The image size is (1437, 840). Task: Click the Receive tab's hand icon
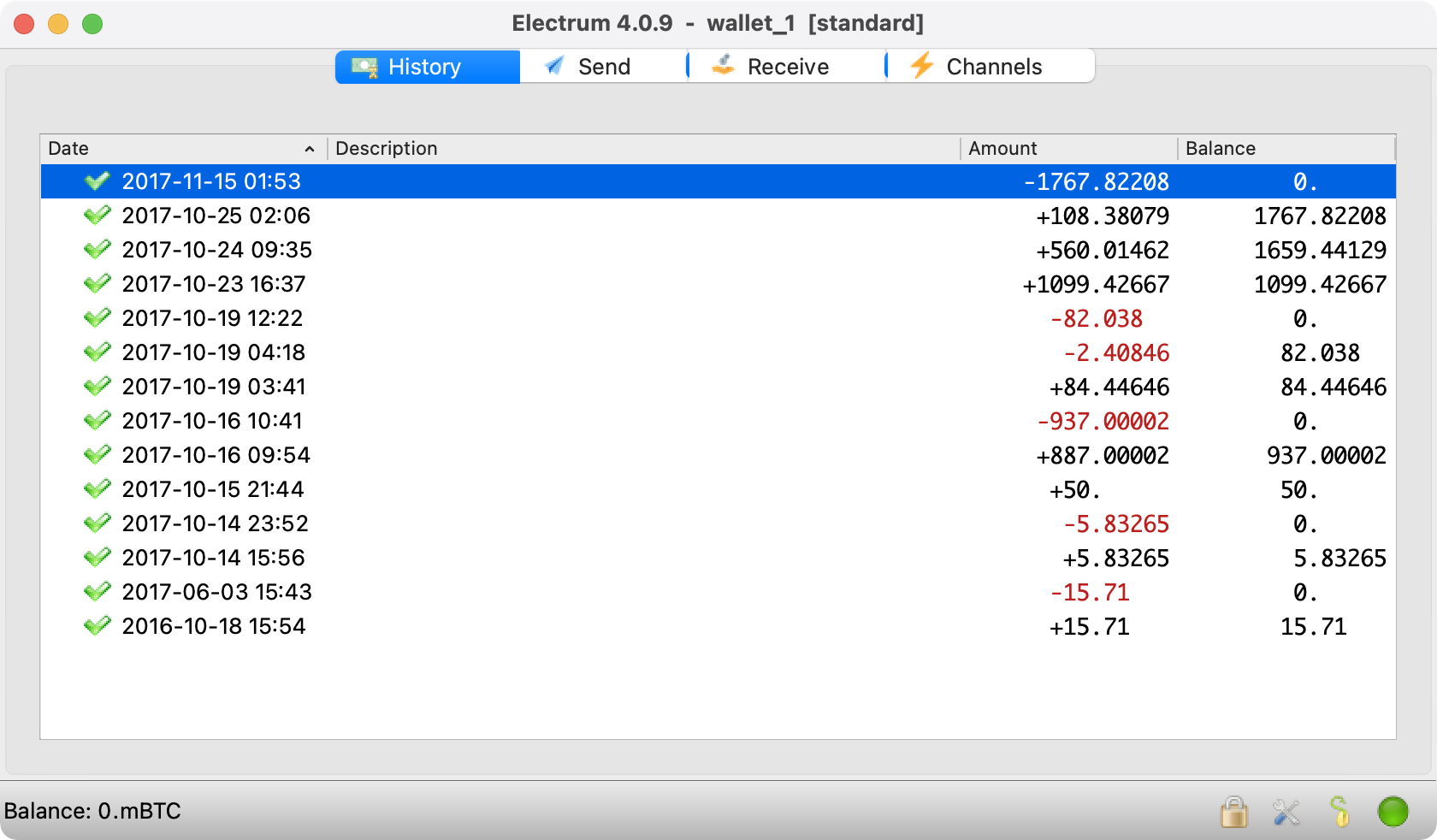[724, 65]
